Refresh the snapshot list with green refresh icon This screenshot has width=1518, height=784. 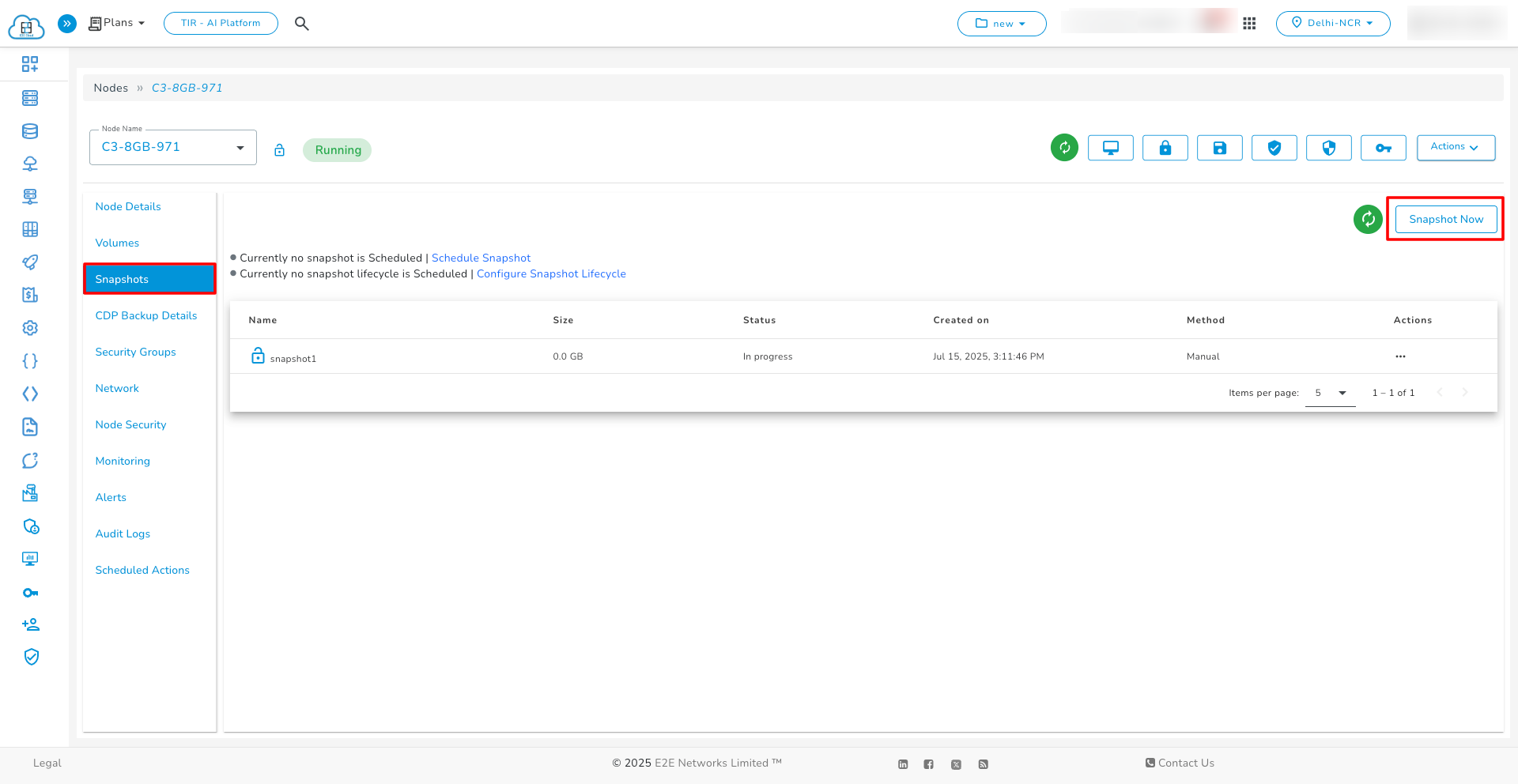coord(1368,220)
